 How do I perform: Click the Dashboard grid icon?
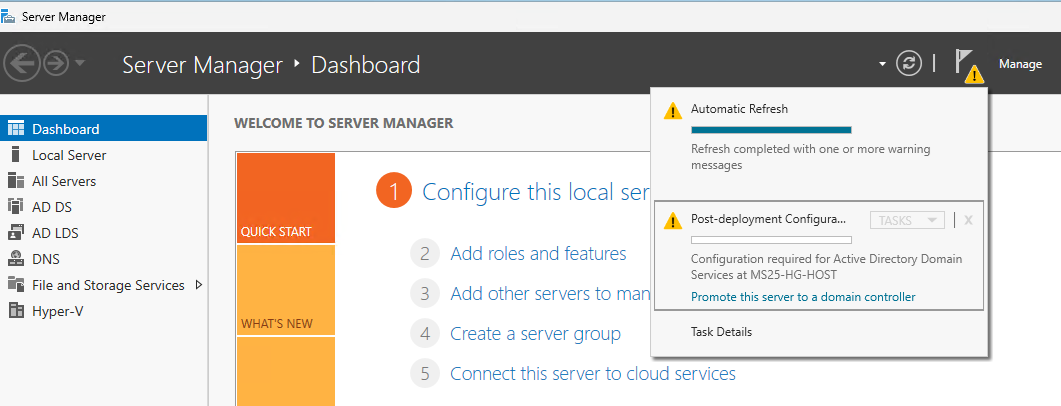point(16,129)
